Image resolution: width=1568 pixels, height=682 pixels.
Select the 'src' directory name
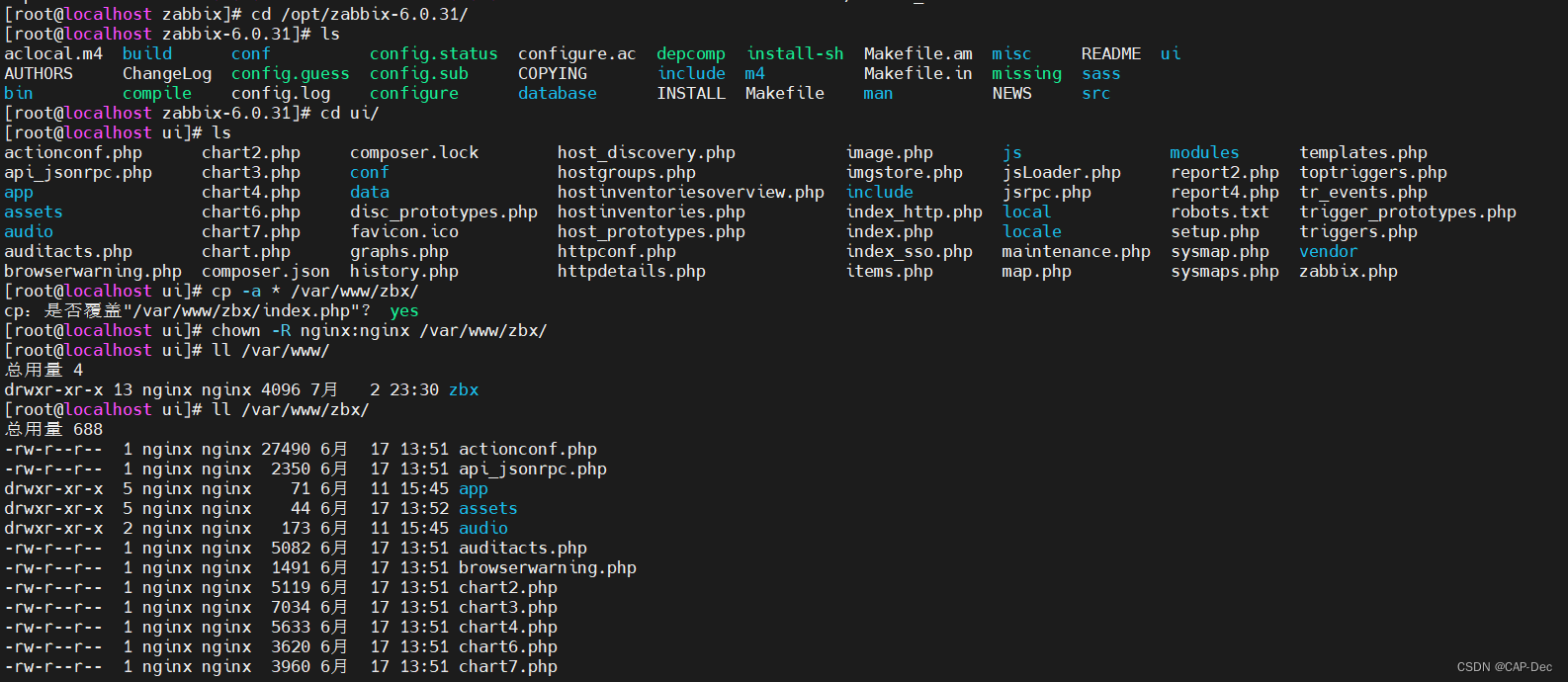pos(1096,93)
